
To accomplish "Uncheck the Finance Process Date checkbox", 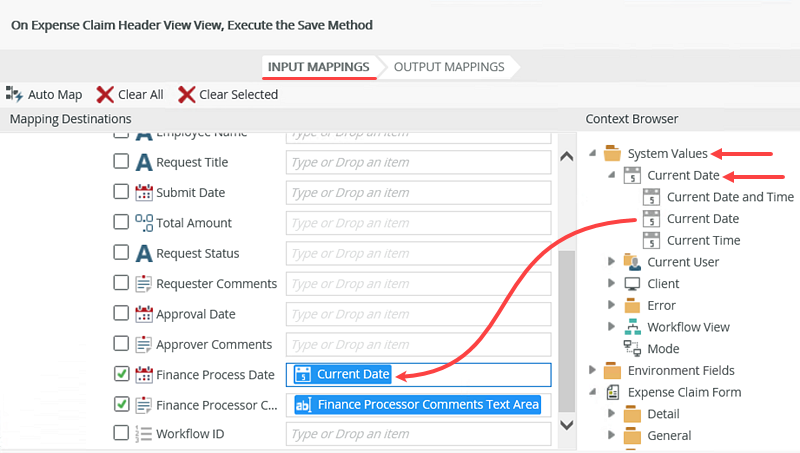I will tap(121, 374).
